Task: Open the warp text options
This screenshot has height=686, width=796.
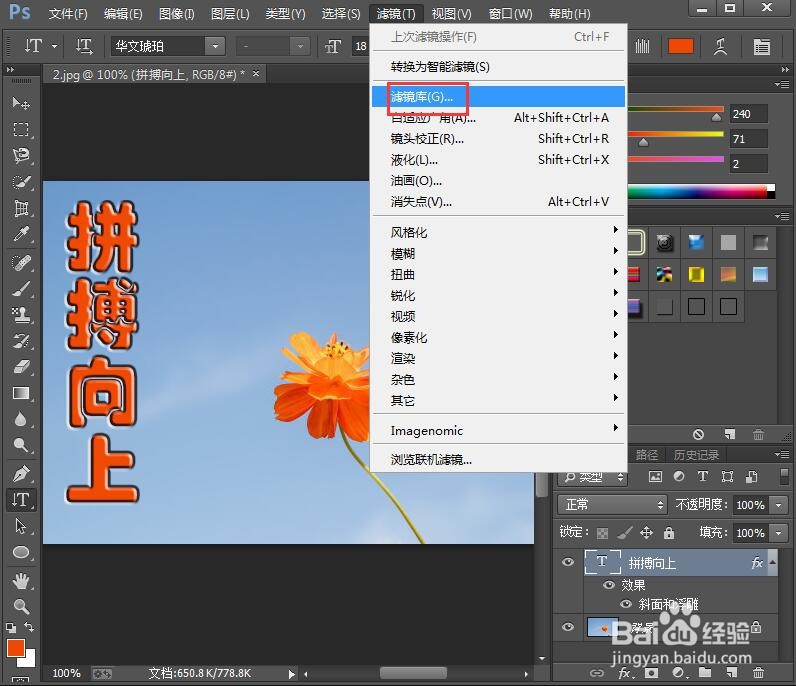Action: [720, 46]
